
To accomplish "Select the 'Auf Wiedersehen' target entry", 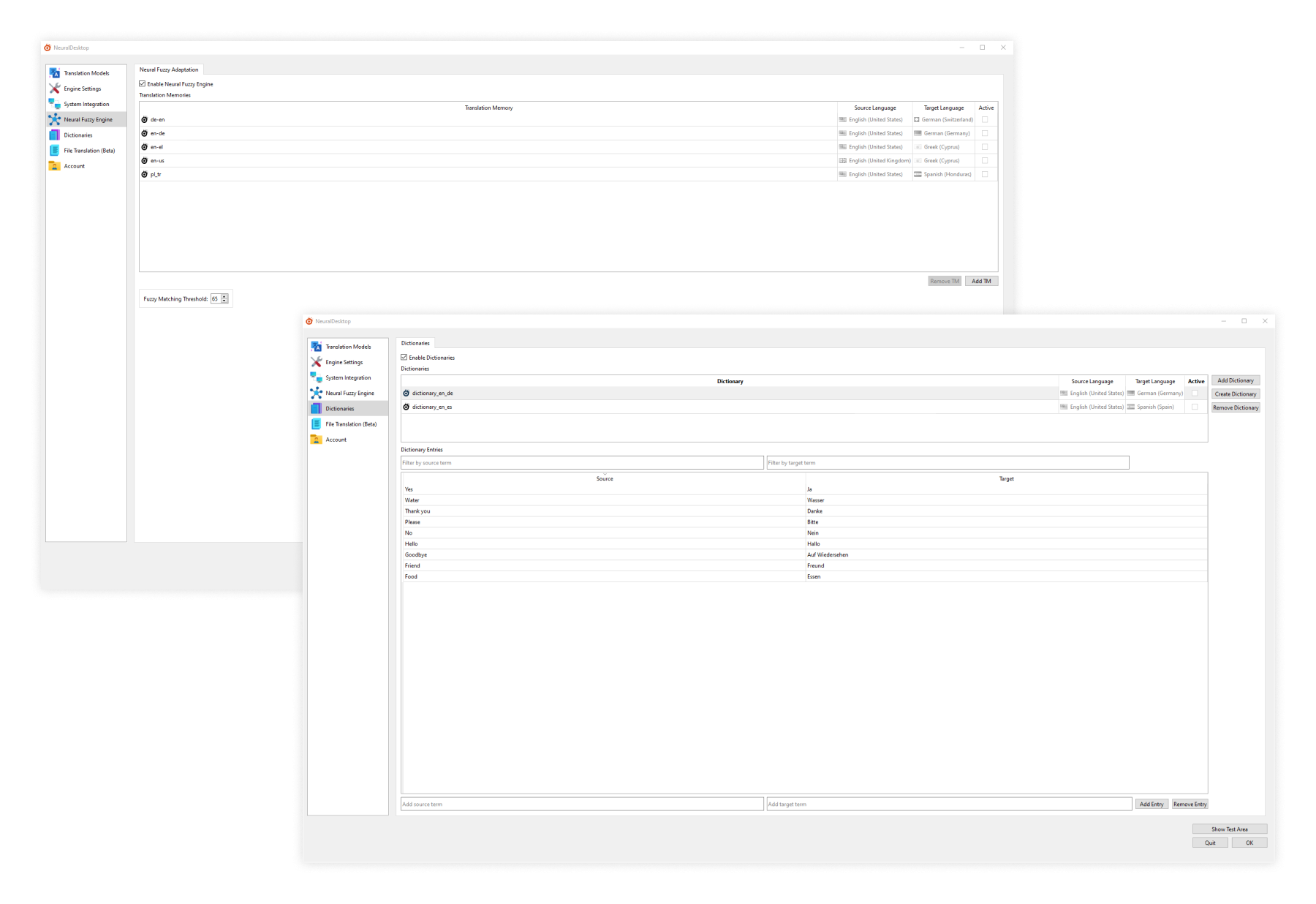I will coord(828,554).
